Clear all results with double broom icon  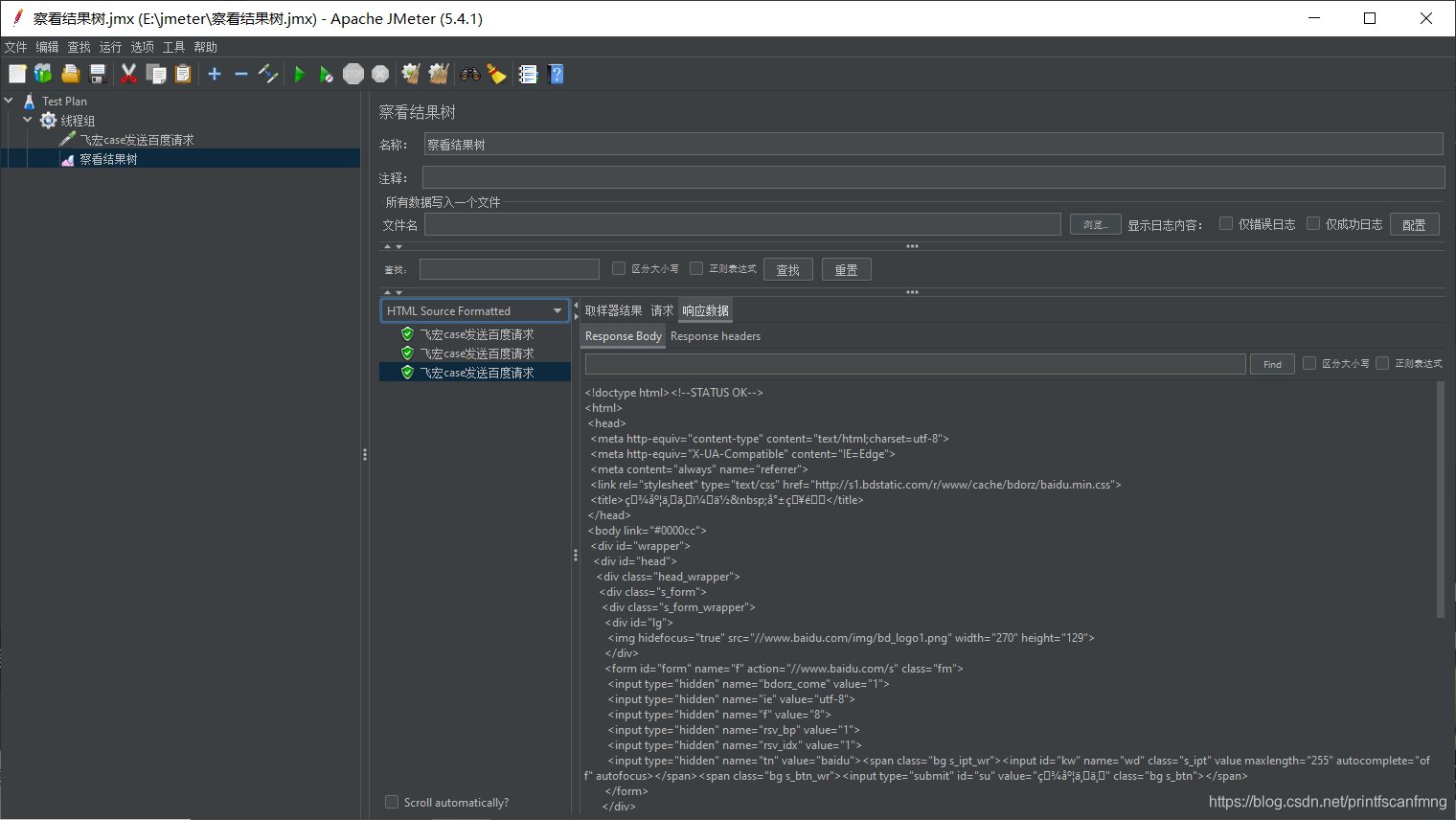click(439, 74)
